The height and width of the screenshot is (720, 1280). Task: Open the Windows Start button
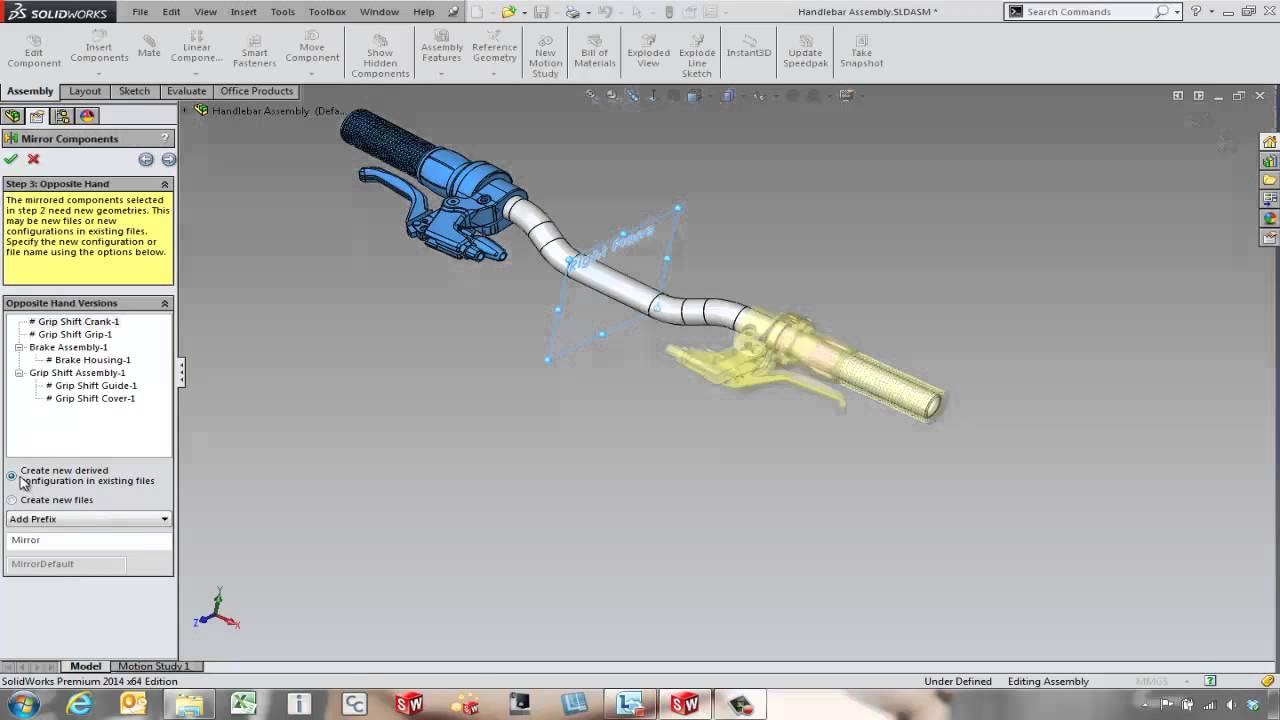click(x=24, y=704)
